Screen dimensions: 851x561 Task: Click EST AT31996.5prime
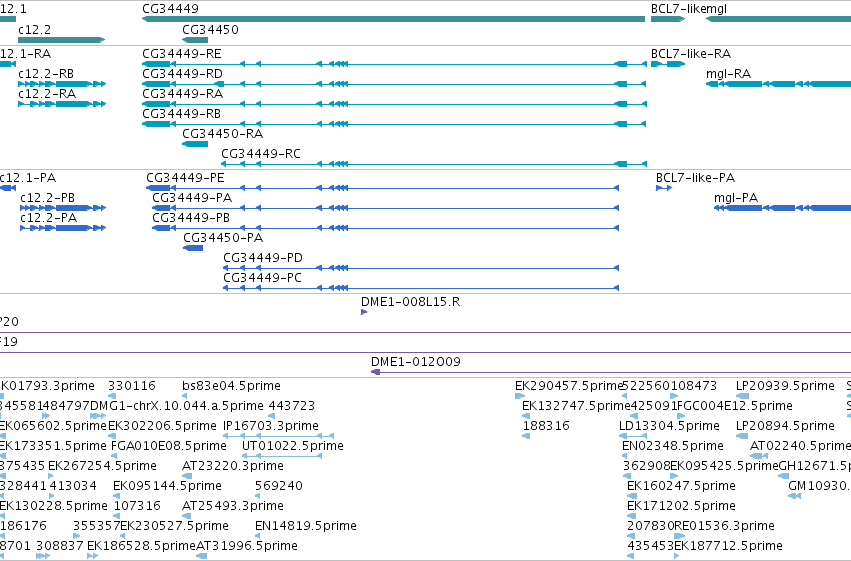[246, 546]
